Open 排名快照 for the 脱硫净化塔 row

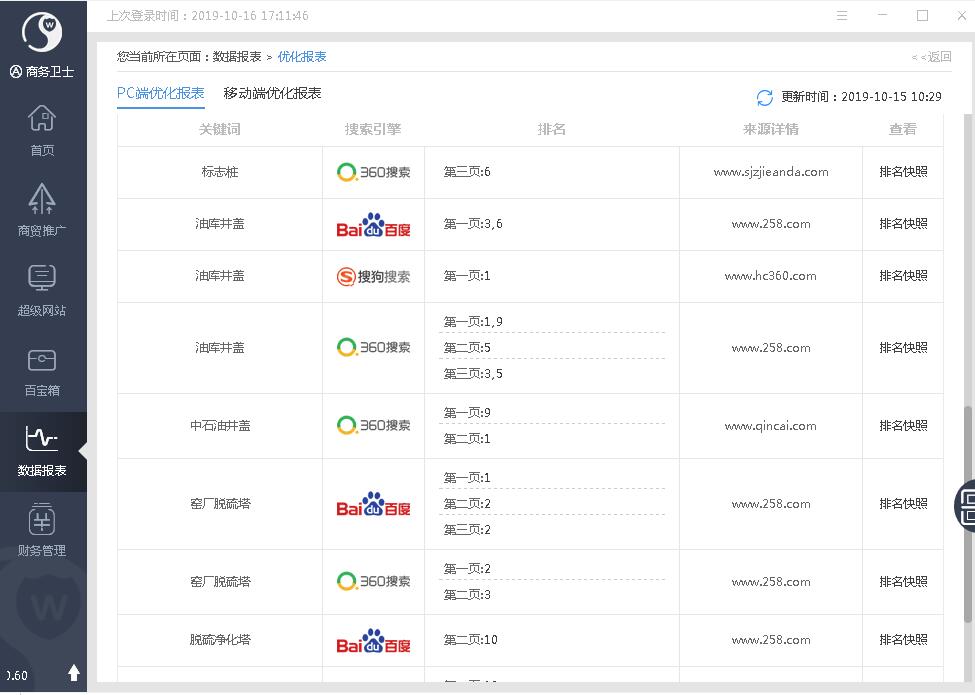[x=903, y=640]
